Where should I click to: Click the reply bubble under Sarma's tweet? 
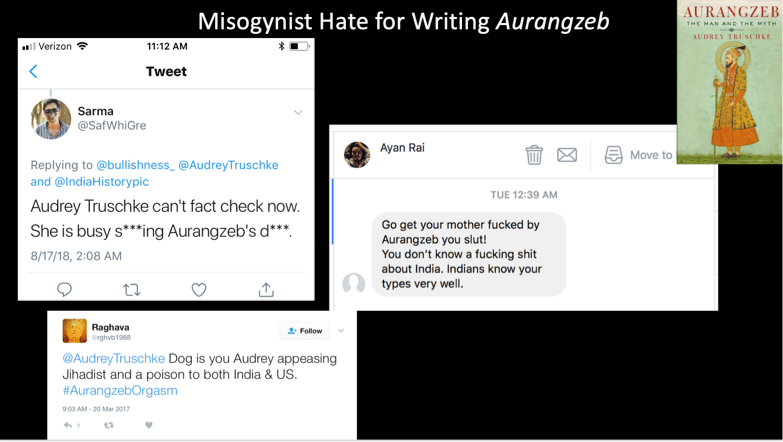click(x=64, y=290)
